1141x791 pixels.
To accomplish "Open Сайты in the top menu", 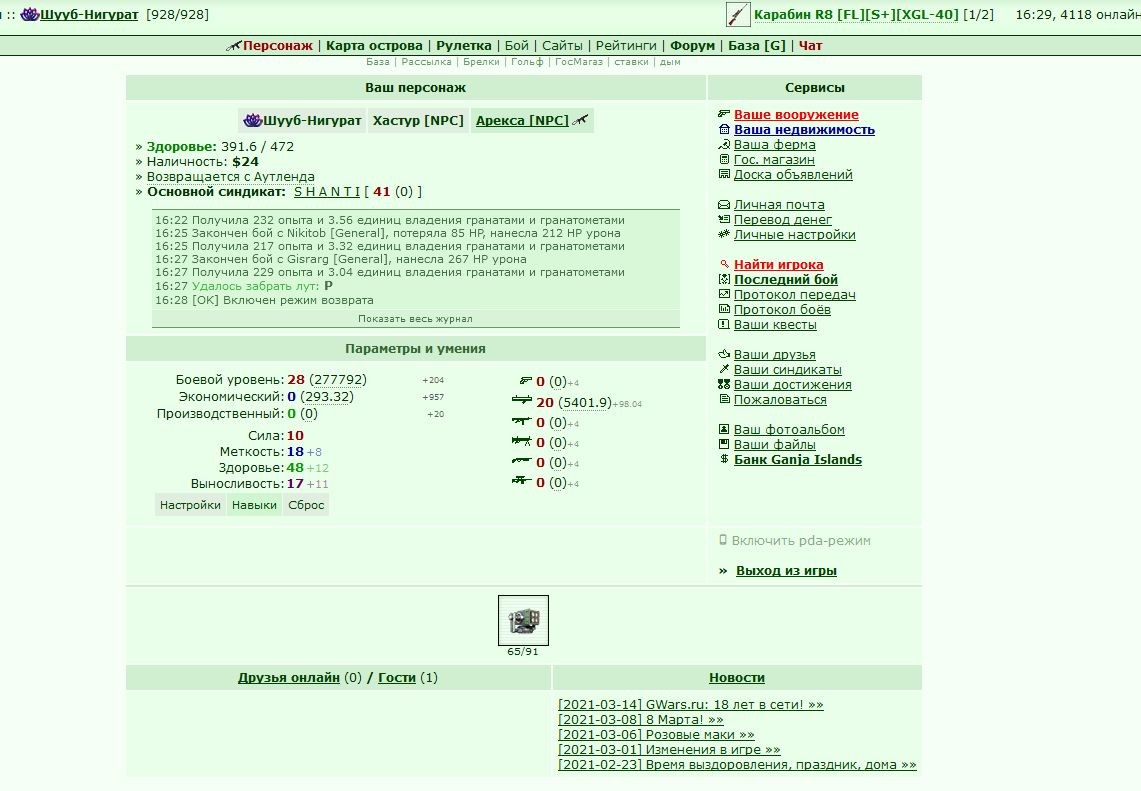I will tap(562, 45).
